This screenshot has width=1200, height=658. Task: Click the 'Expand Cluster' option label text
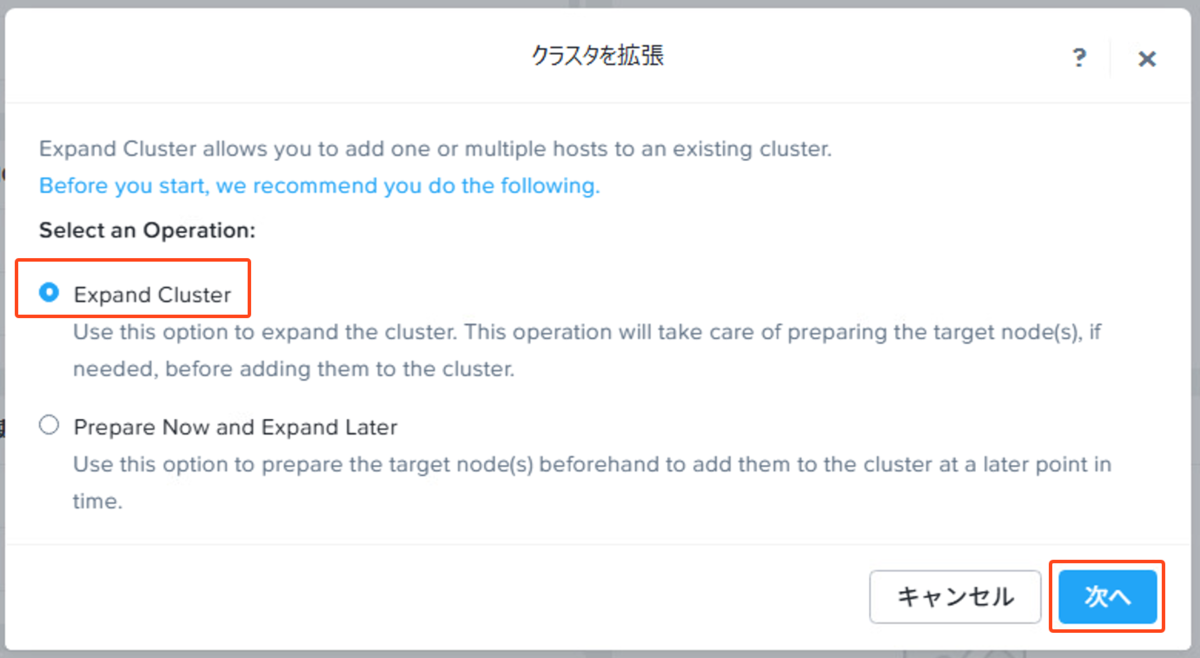tap(152, 295)
